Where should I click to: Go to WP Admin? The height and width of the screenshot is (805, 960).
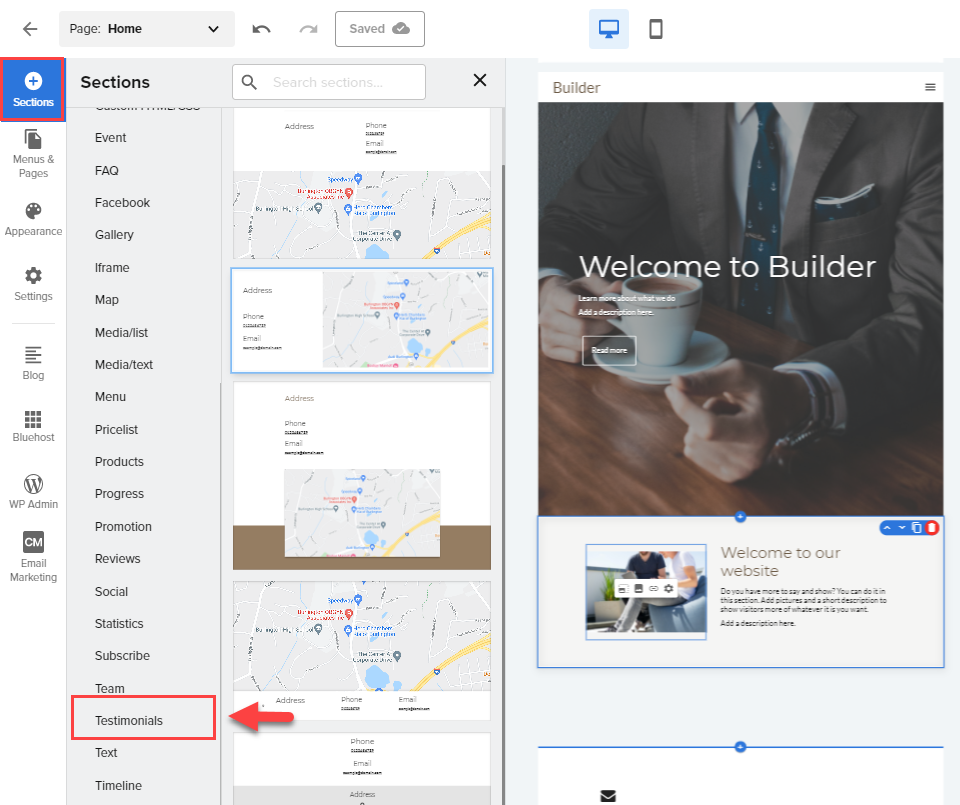tap(33, 492)
